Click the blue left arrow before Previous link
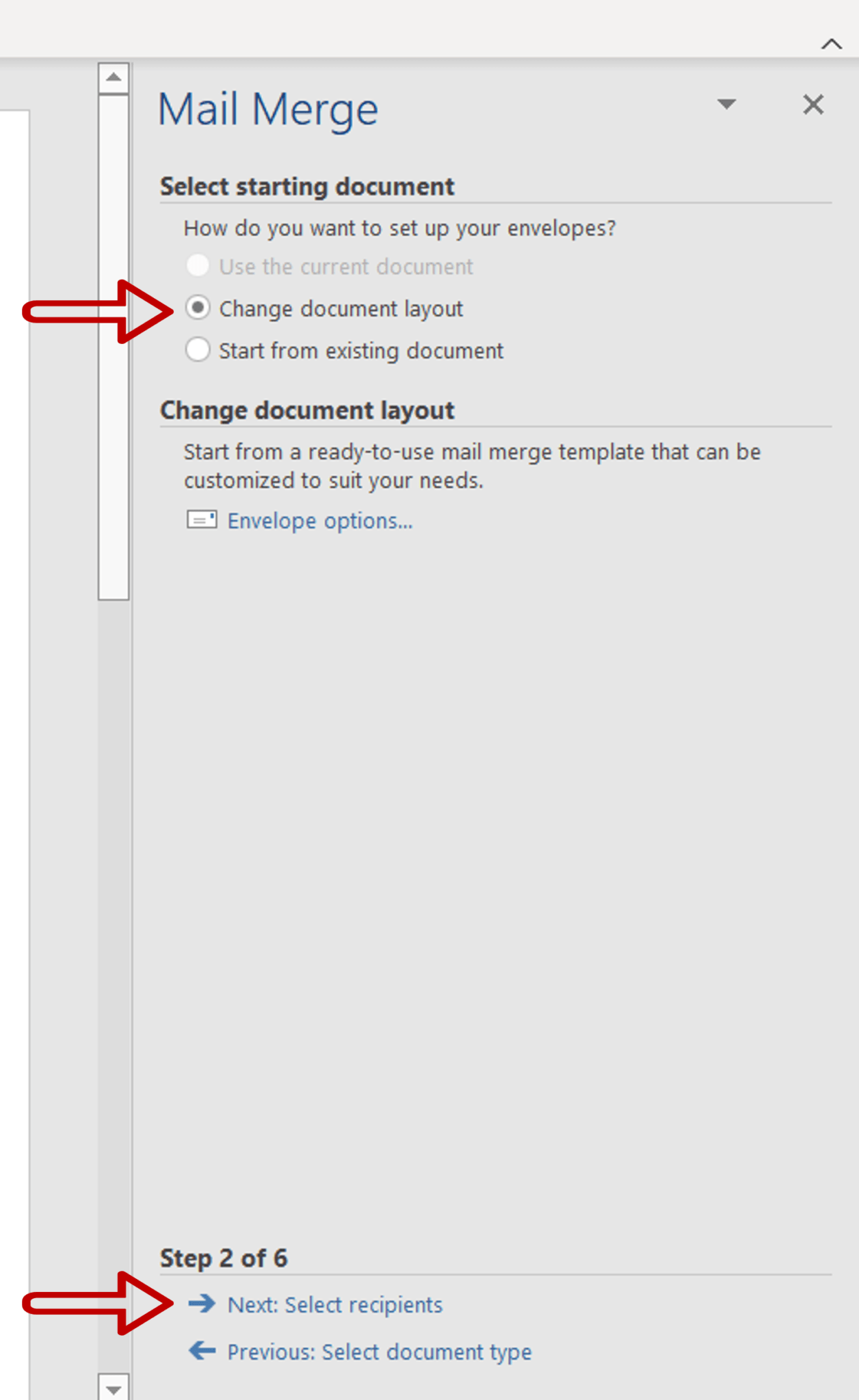 (x=202, y=1351)
